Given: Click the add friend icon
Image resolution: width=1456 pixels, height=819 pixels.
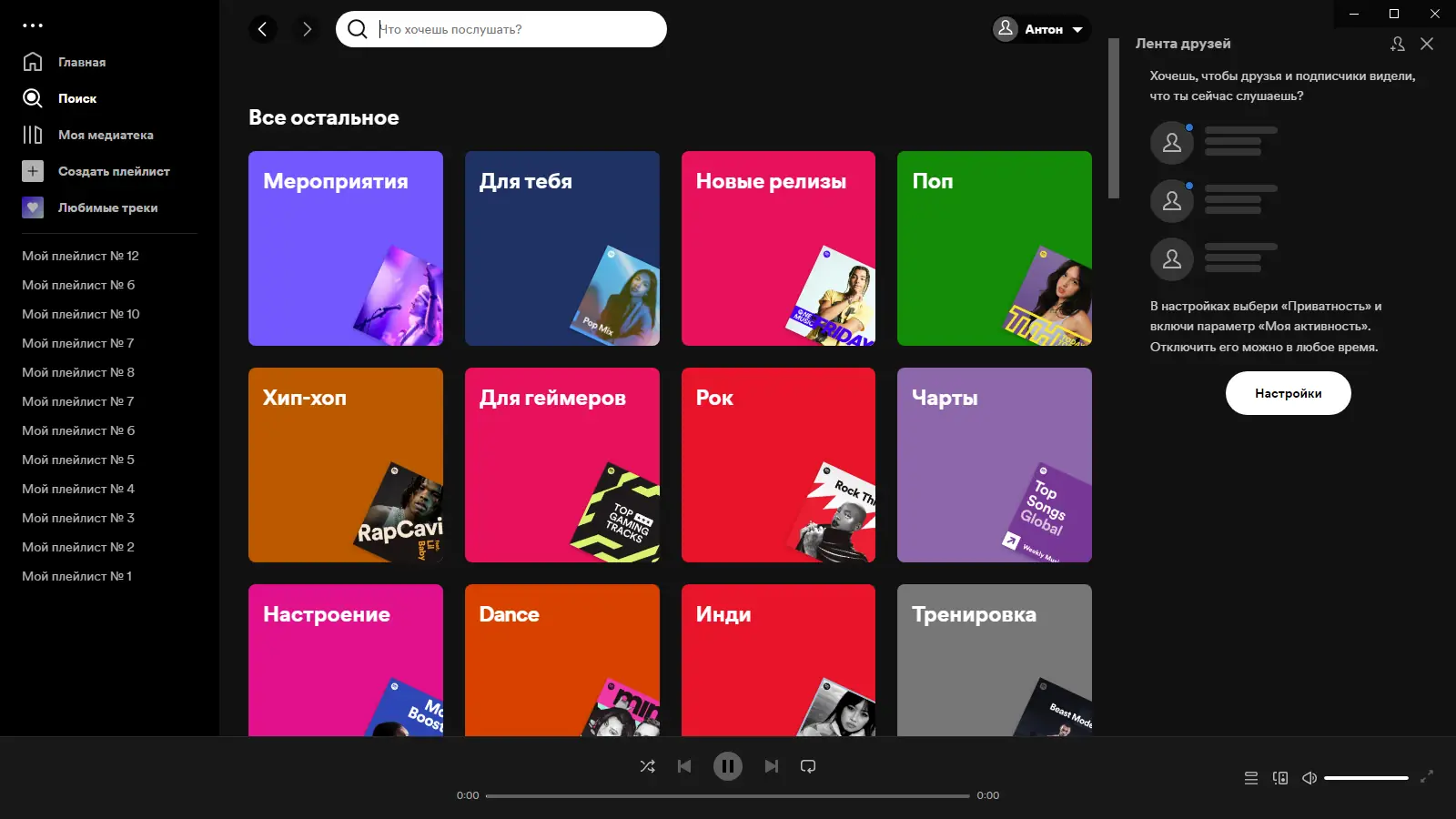Looking at the screenshot, I should [1398, 44].
